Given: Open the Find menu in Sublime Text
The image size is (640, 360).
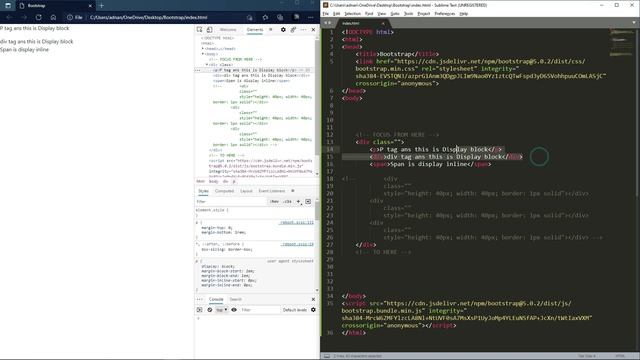Looking at the screenshot, I should point(369,14).
